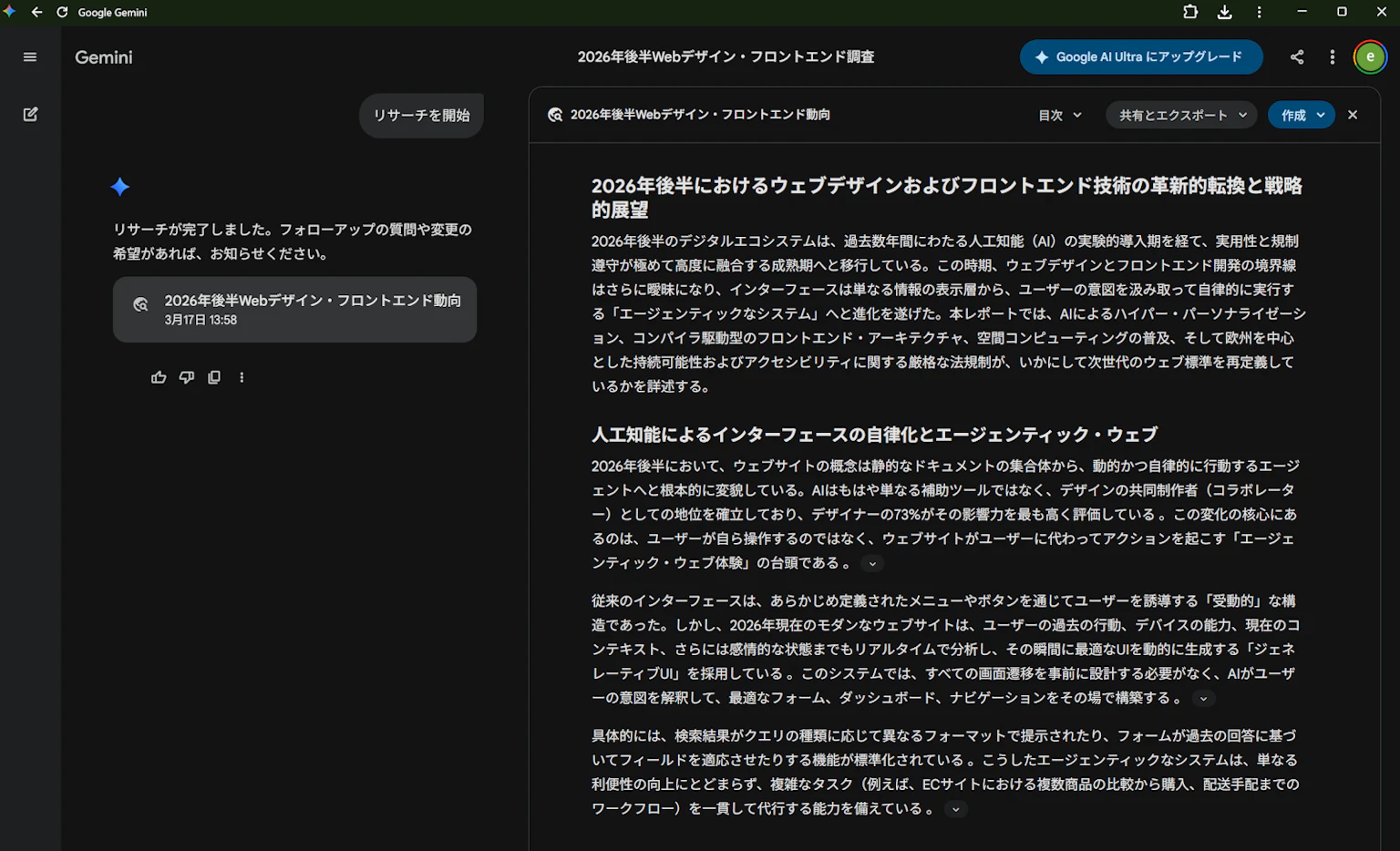This screenshot has height=851, width=1400.
Task: Upgrade to Google AI Ultra
Action: point(1141,56)
